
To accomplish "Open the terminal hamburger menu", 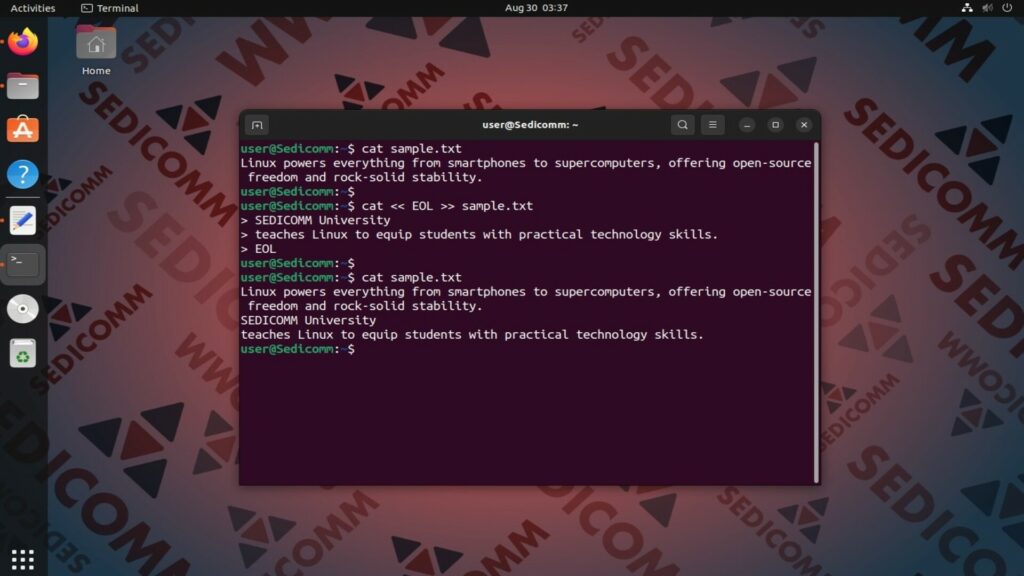I will pos(712,125).
